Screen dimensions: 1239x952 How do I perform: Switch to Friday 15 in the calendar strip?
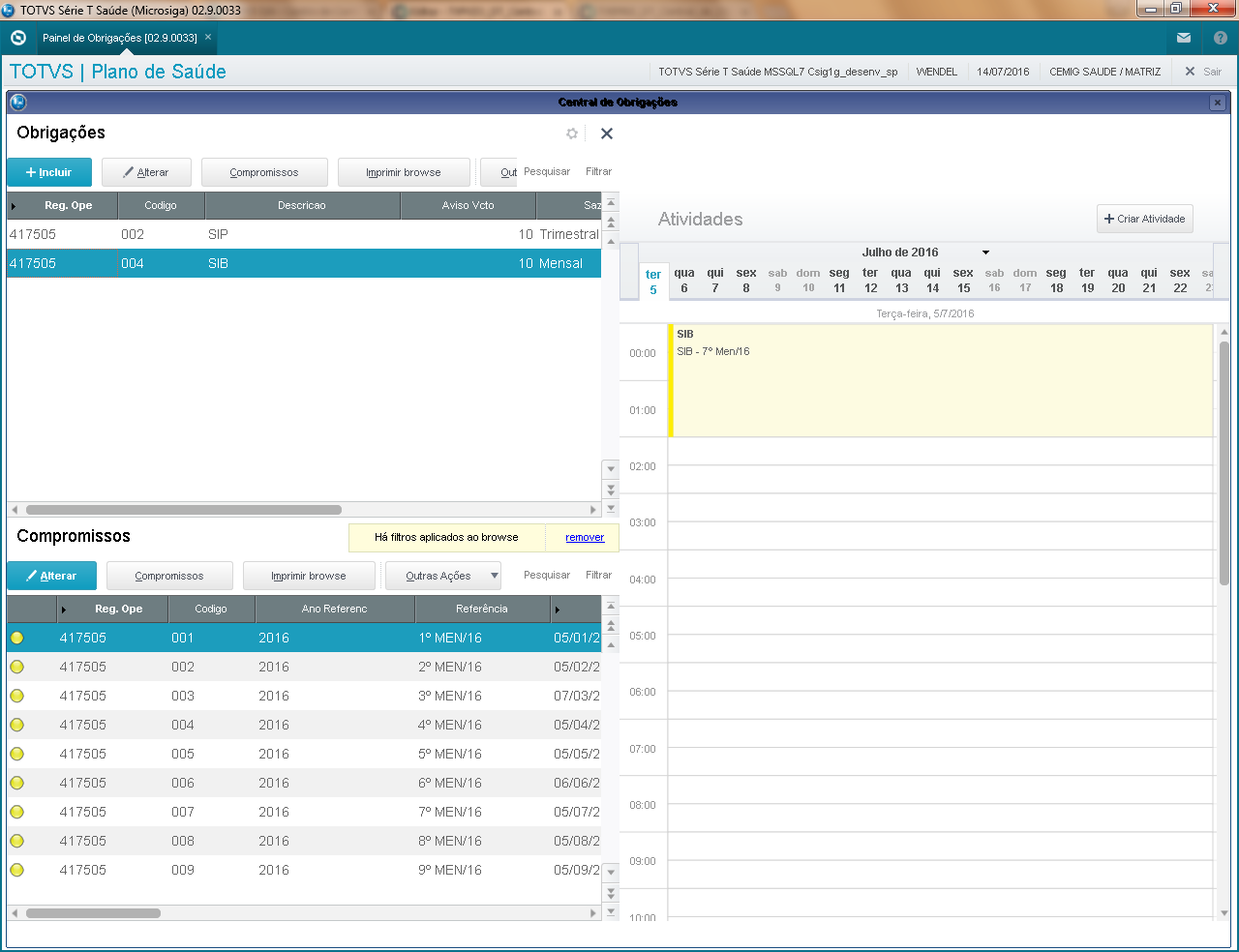click(963, 281)
